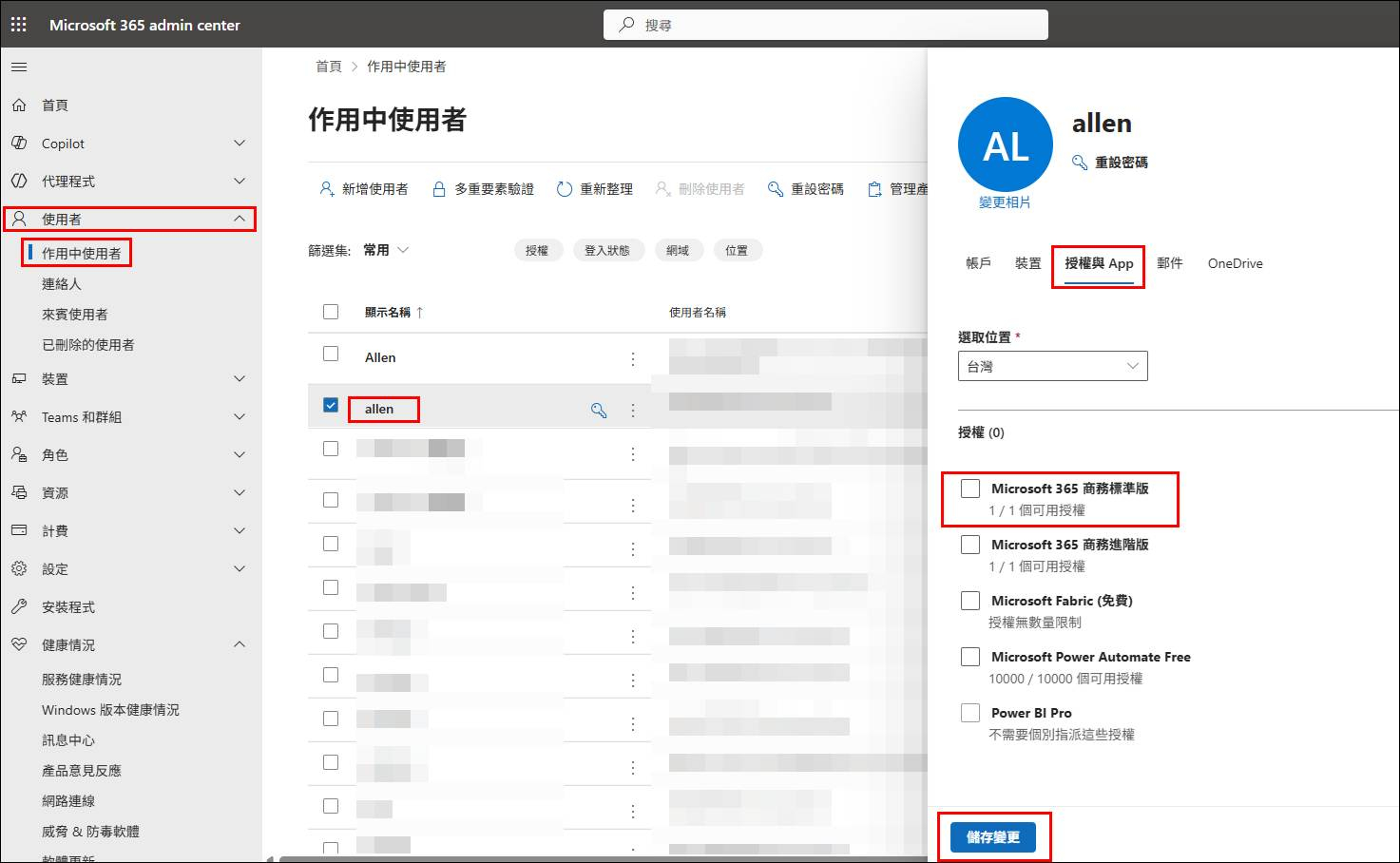Image resolution: width=1400 pixels, height=863 pixels.
Task: Check Microsoft Fabric (免費) license
Action: 970,601
